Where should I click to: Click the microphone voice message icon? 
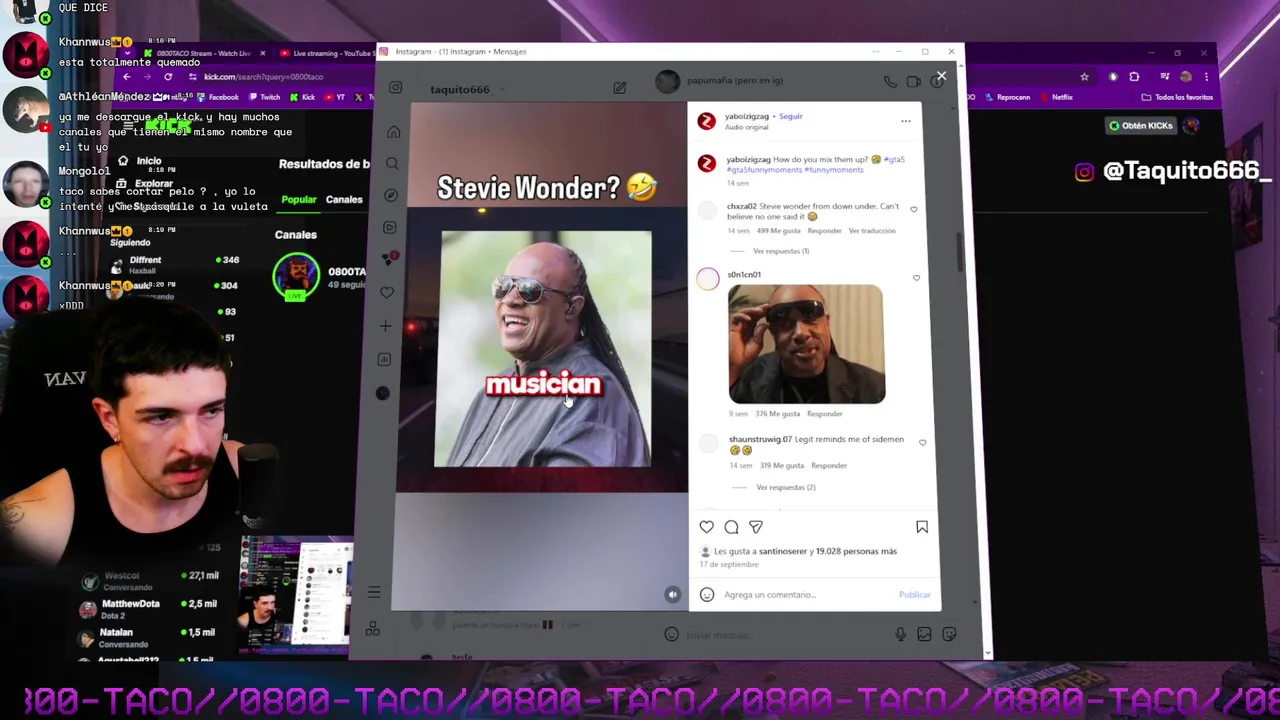coord(900,634)
